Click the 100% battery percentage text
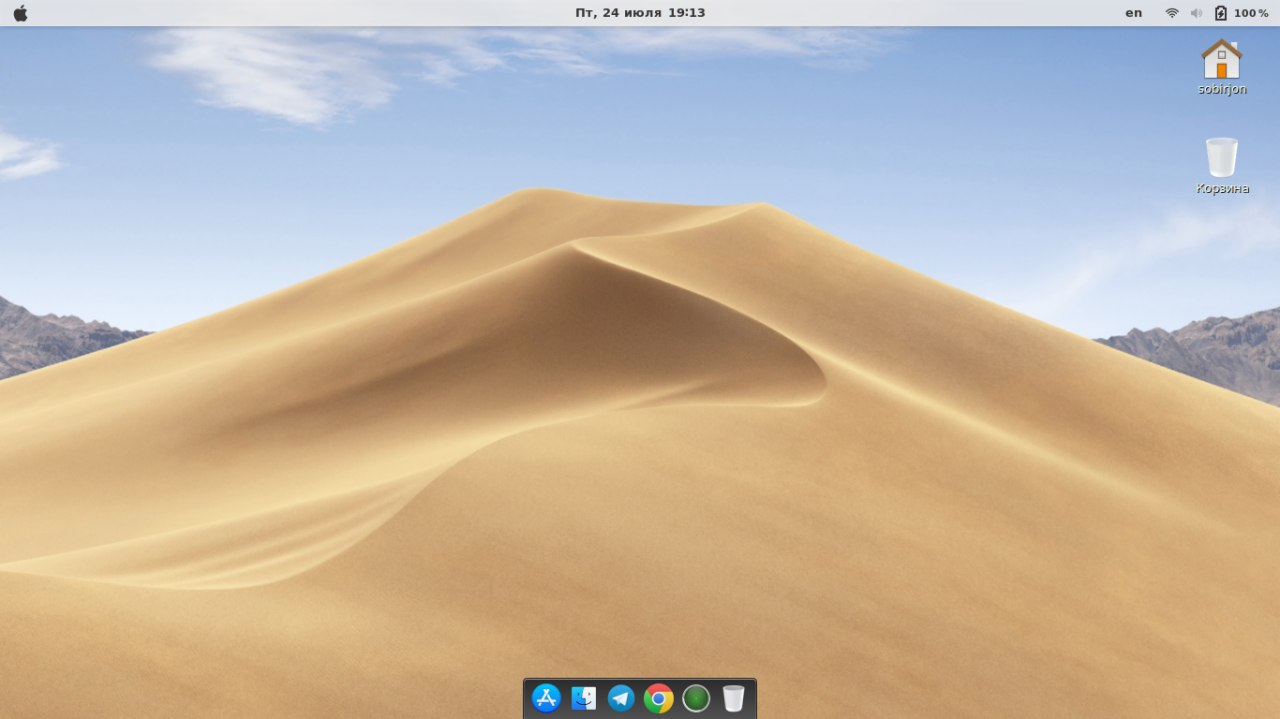Image resolution: width=1280 pixels, height=719 pixels. click(1251, 13)
